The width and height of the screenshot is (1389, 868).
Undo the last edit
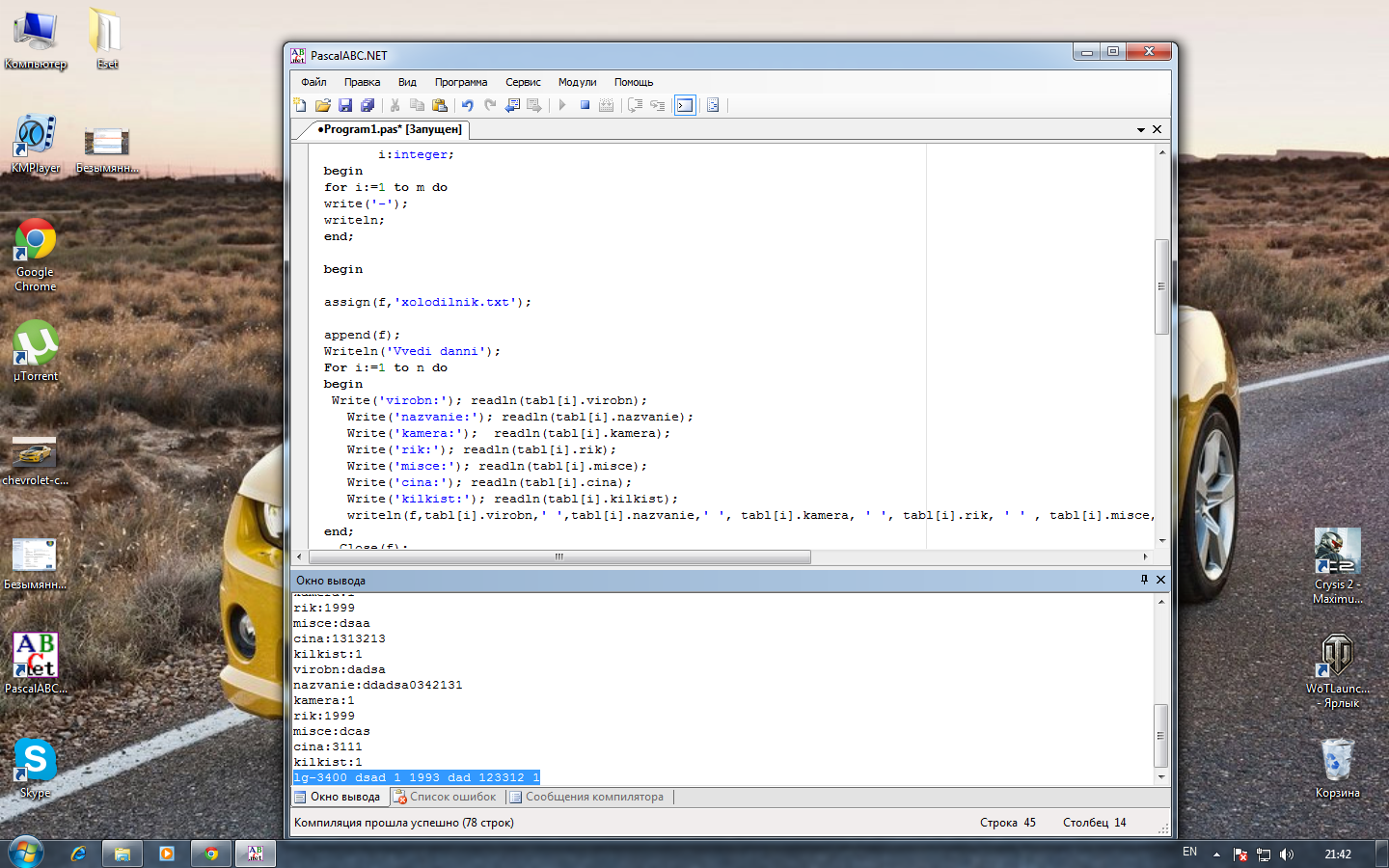pyautogui.click(x=468, y=105)
